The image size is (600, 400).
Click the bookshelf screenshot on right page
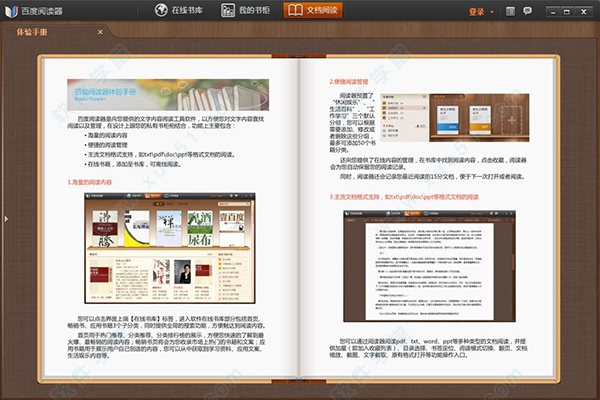(x=455, y=118)
